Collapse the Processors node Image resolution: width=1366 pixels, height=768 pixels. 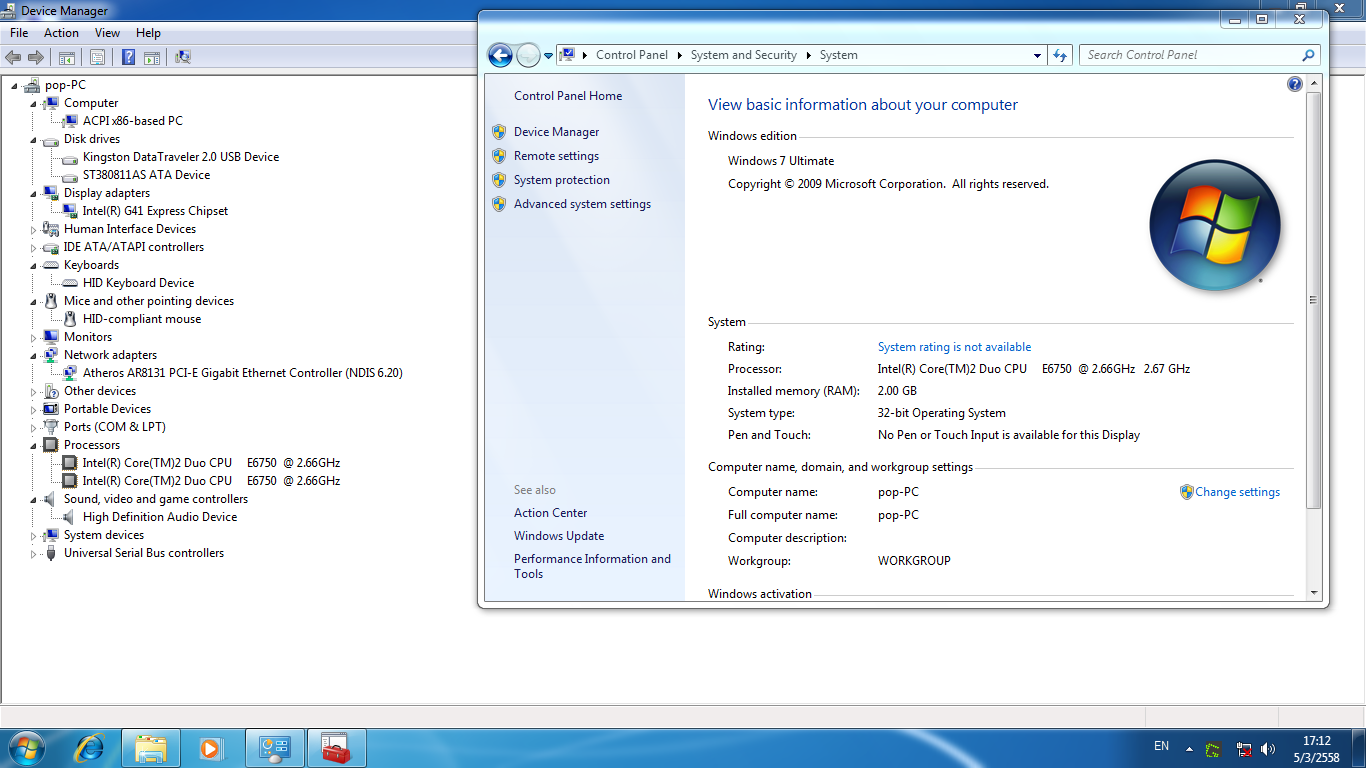click(x=33, y=446)
